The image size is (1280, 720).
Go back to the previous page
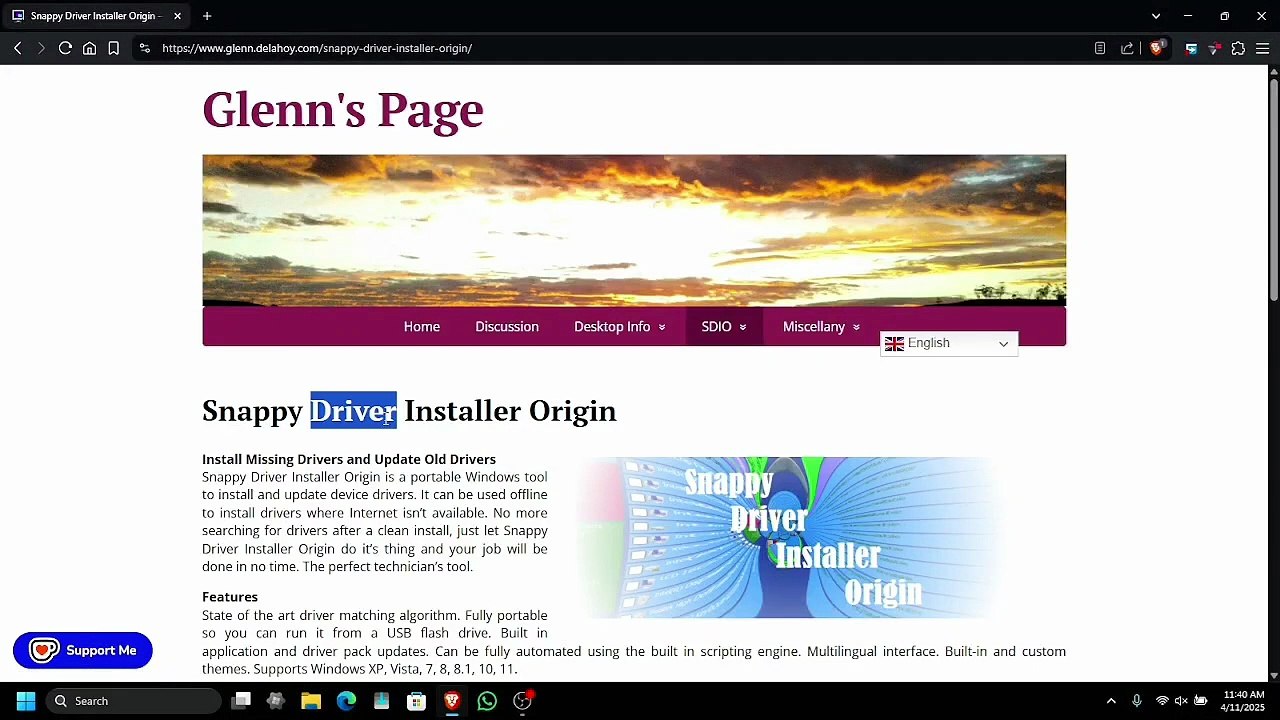click(17, 48)
